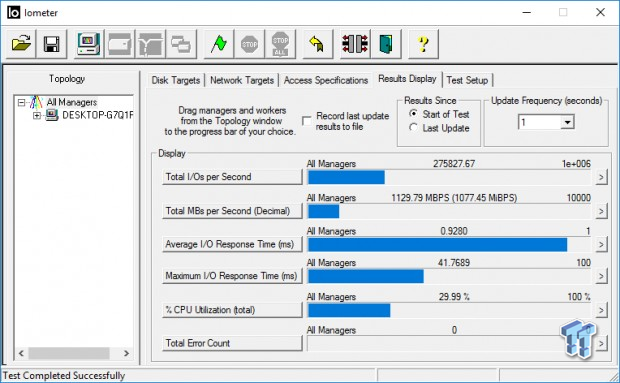
Task: Click the Average I/O Response Time (ms) button
Action: (232, 244)
